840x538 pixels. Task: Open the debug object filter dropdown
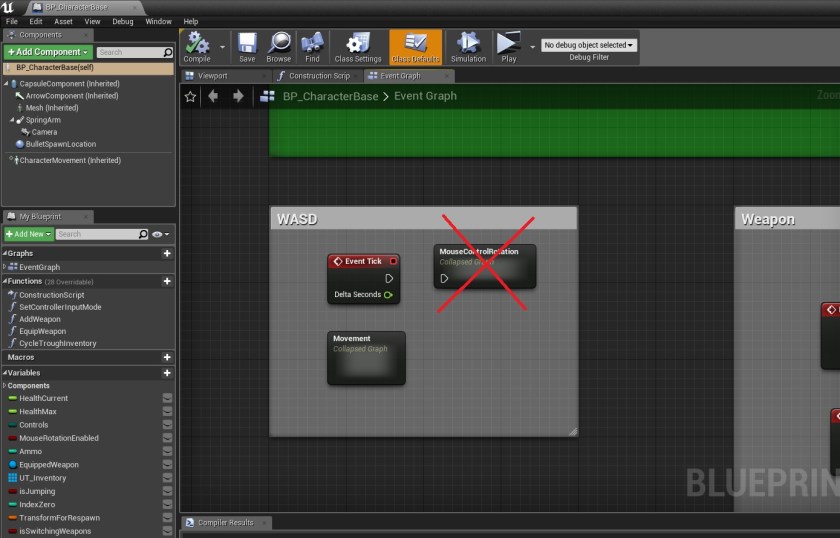click(x=588, y=45)
